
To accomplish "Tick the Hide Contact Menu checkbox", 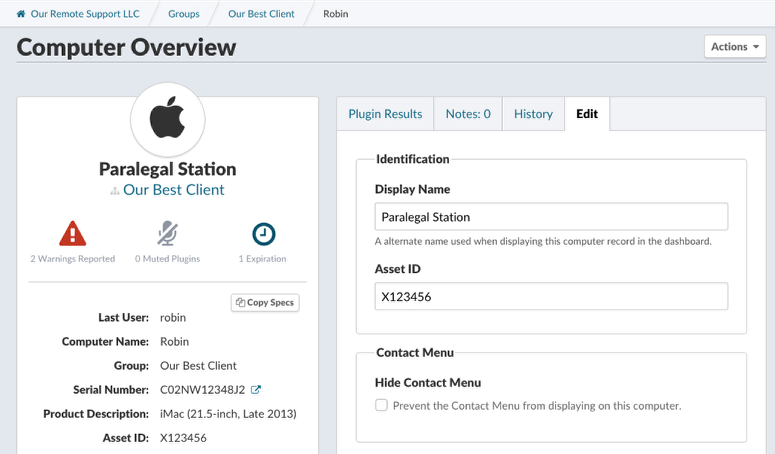I will (381, 405).
